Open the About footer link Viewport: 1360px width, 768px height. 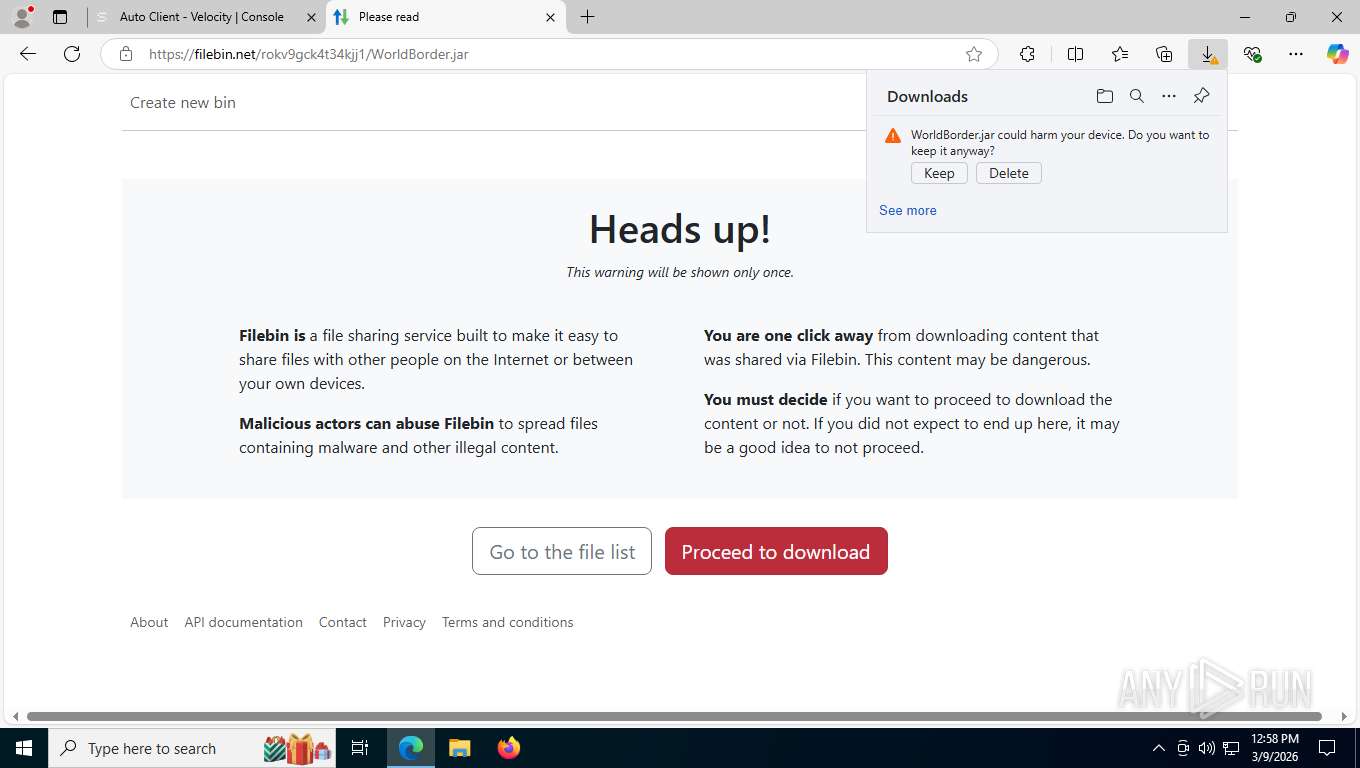[149, 622]
